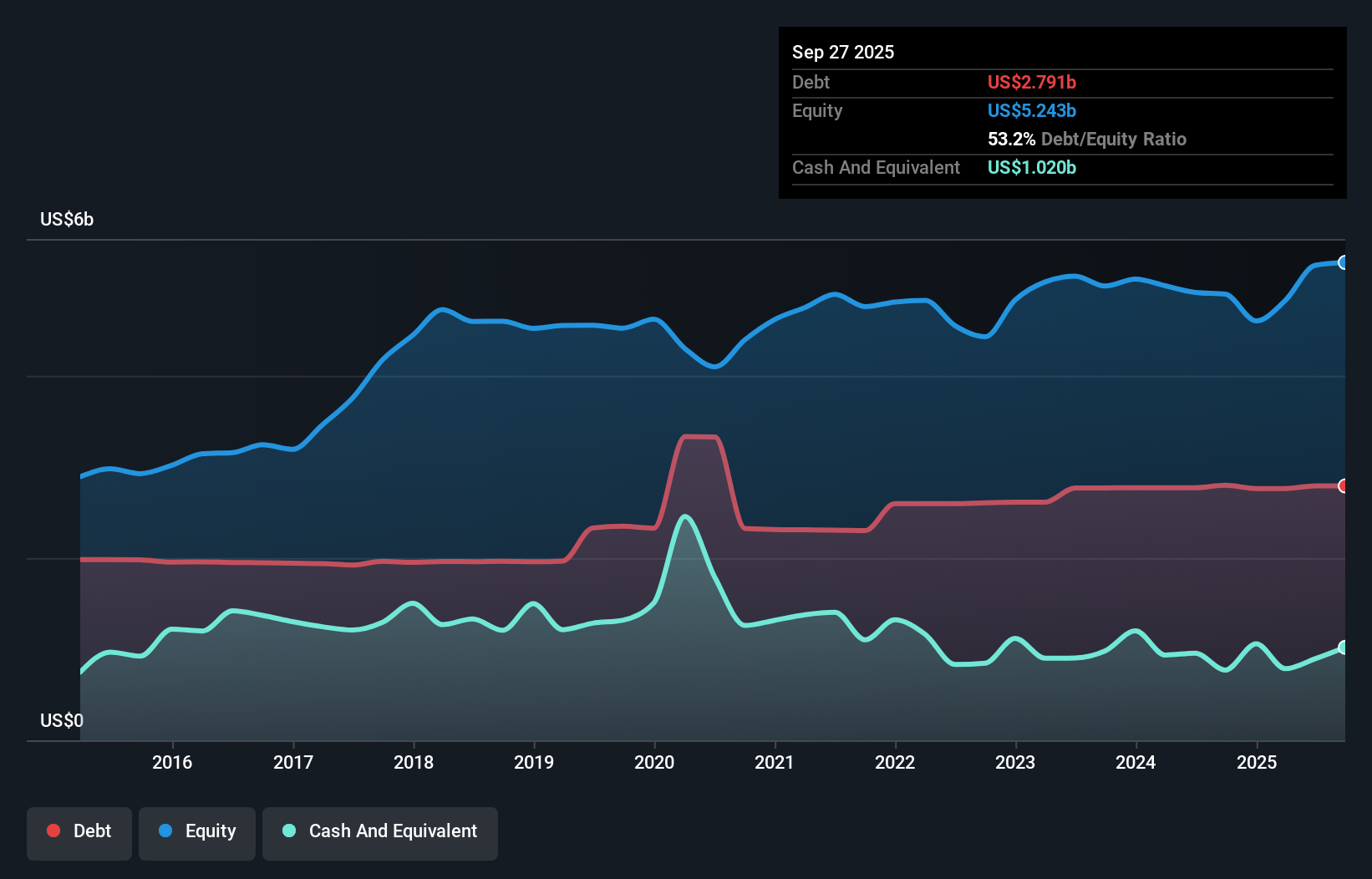This screenshot has height=879, width=1372.
Task: Toggle the Equity legend button
Action: (197, 833)
